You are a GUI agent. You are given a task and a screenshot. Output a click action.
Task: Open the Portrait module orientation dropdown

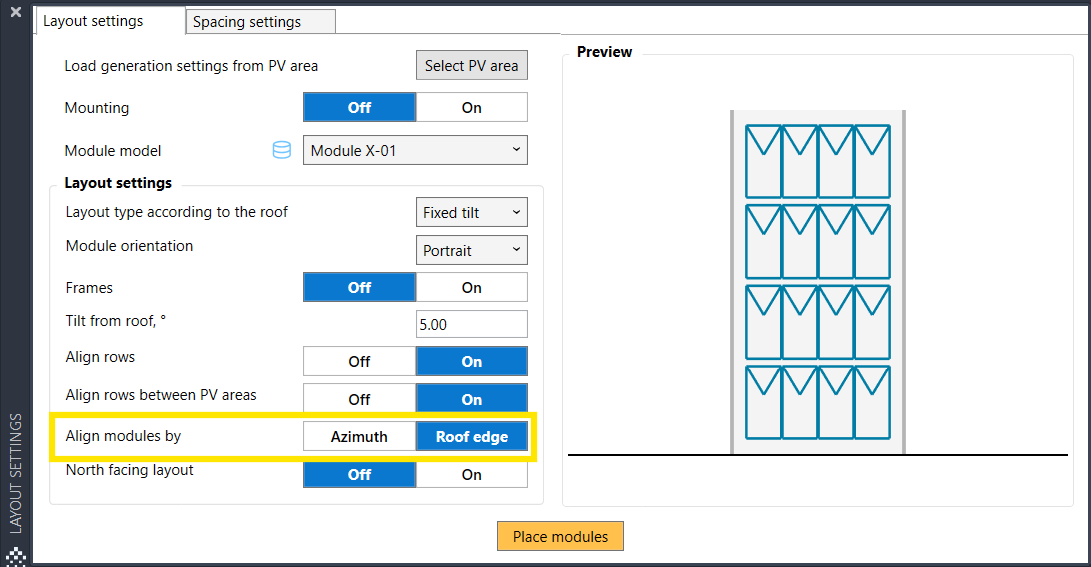click(x=472, y=250)
